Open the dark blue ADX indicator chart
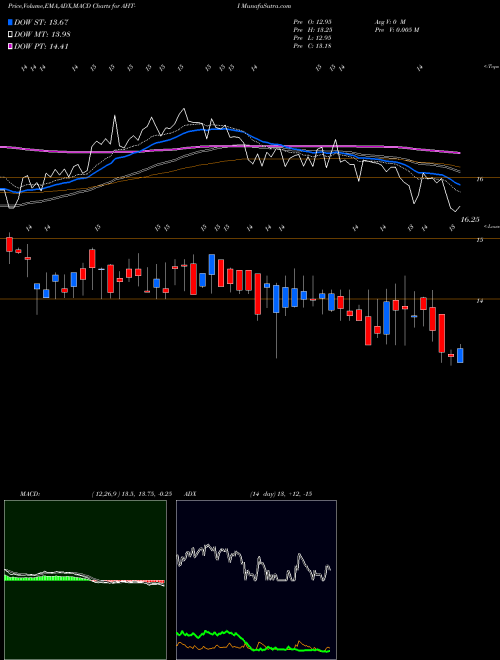 tap(256, 580)
